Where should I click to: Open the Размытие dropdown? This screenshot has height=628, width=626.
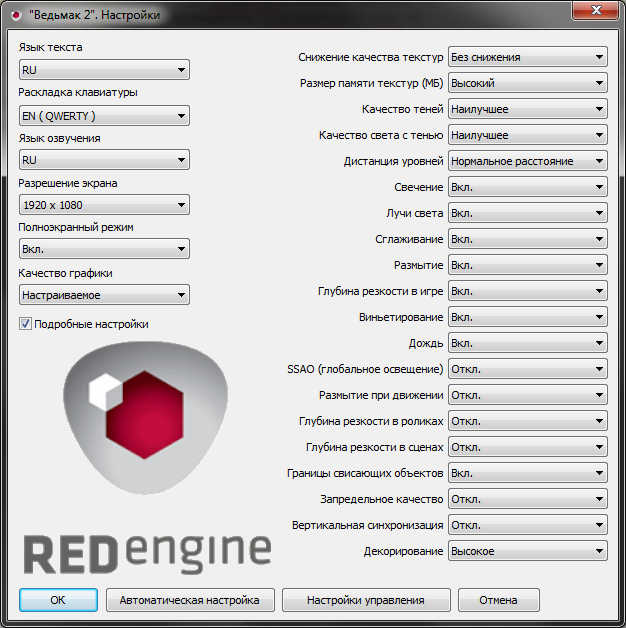tap(527, 265)
